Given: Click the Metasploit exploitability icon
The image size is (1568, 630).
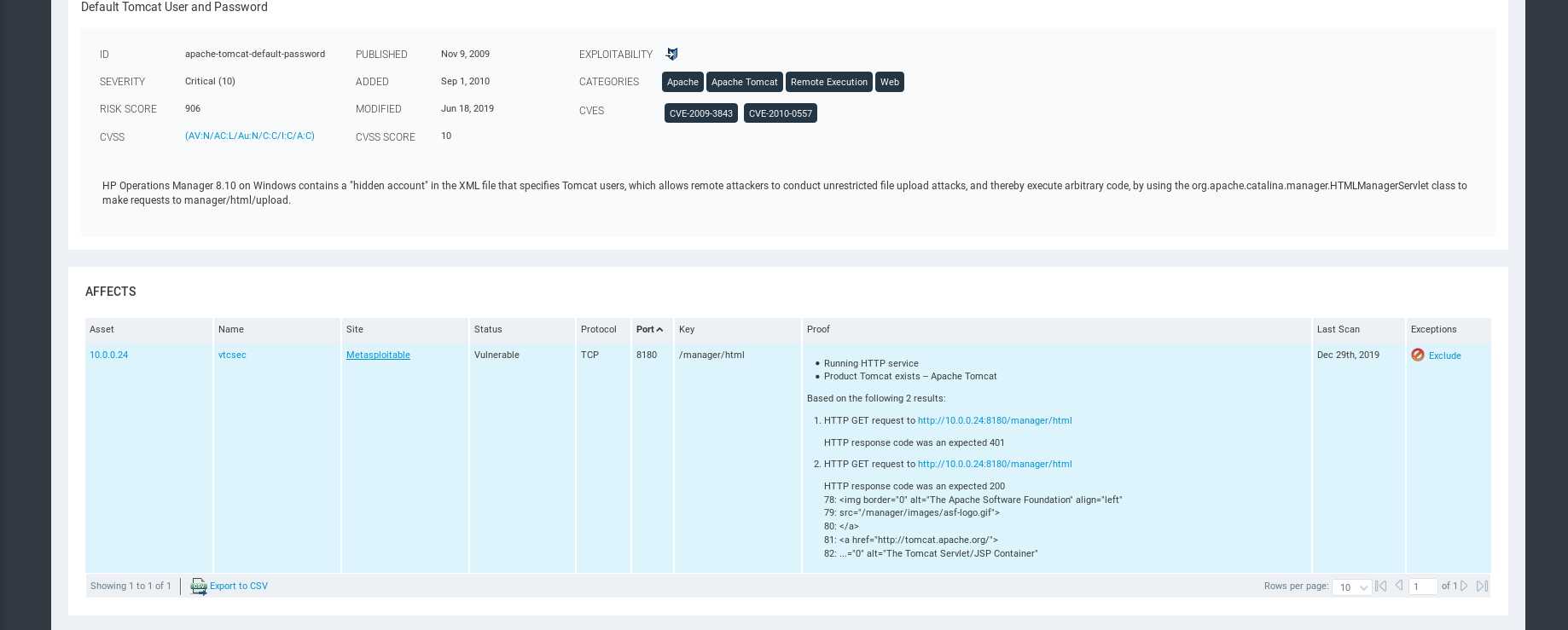Looking at the screenshot, I should (672, 54).
